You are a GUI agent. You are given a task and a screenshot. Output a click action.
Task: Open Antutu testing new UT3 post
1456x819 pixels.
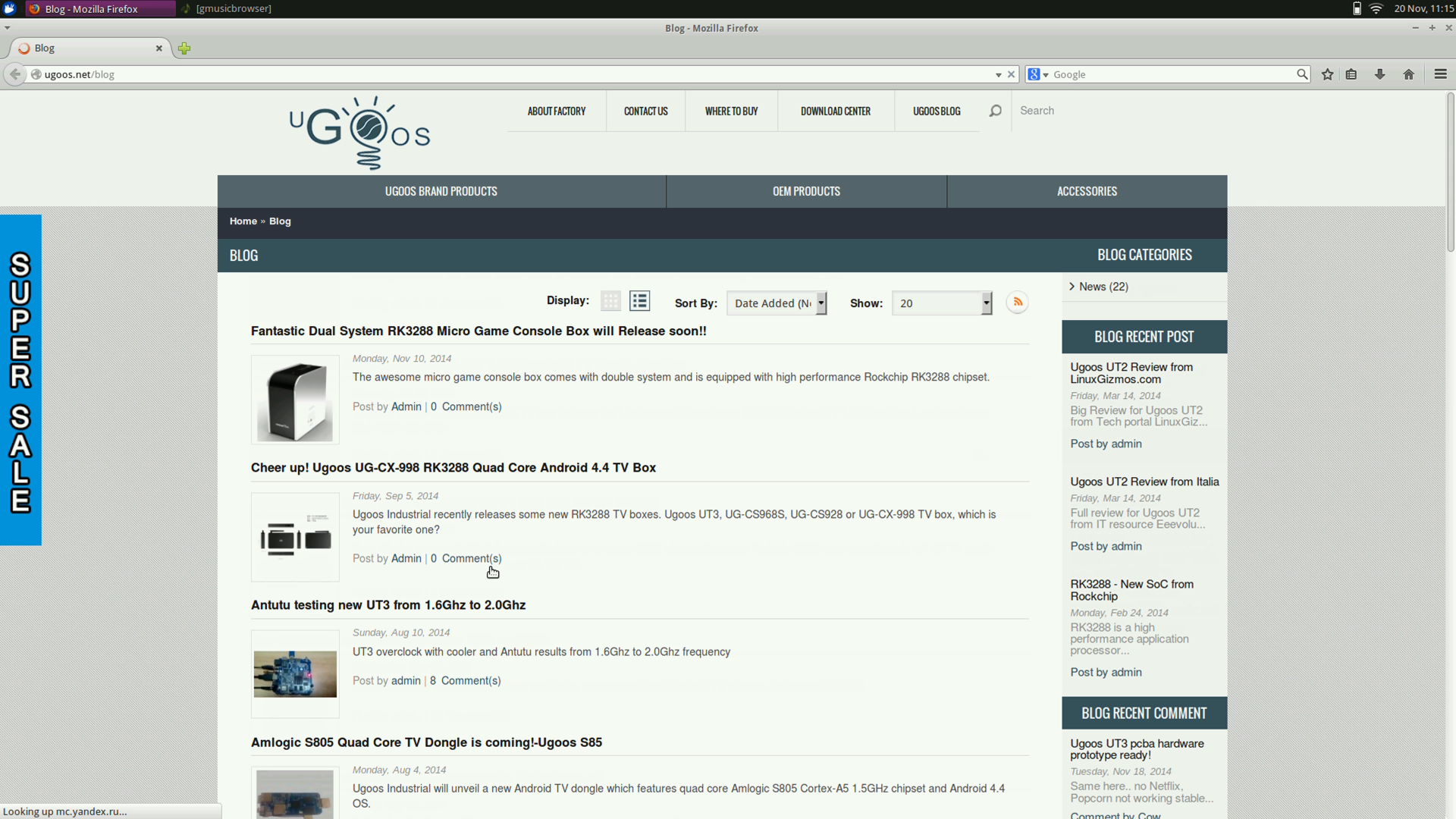click(388, 605)
